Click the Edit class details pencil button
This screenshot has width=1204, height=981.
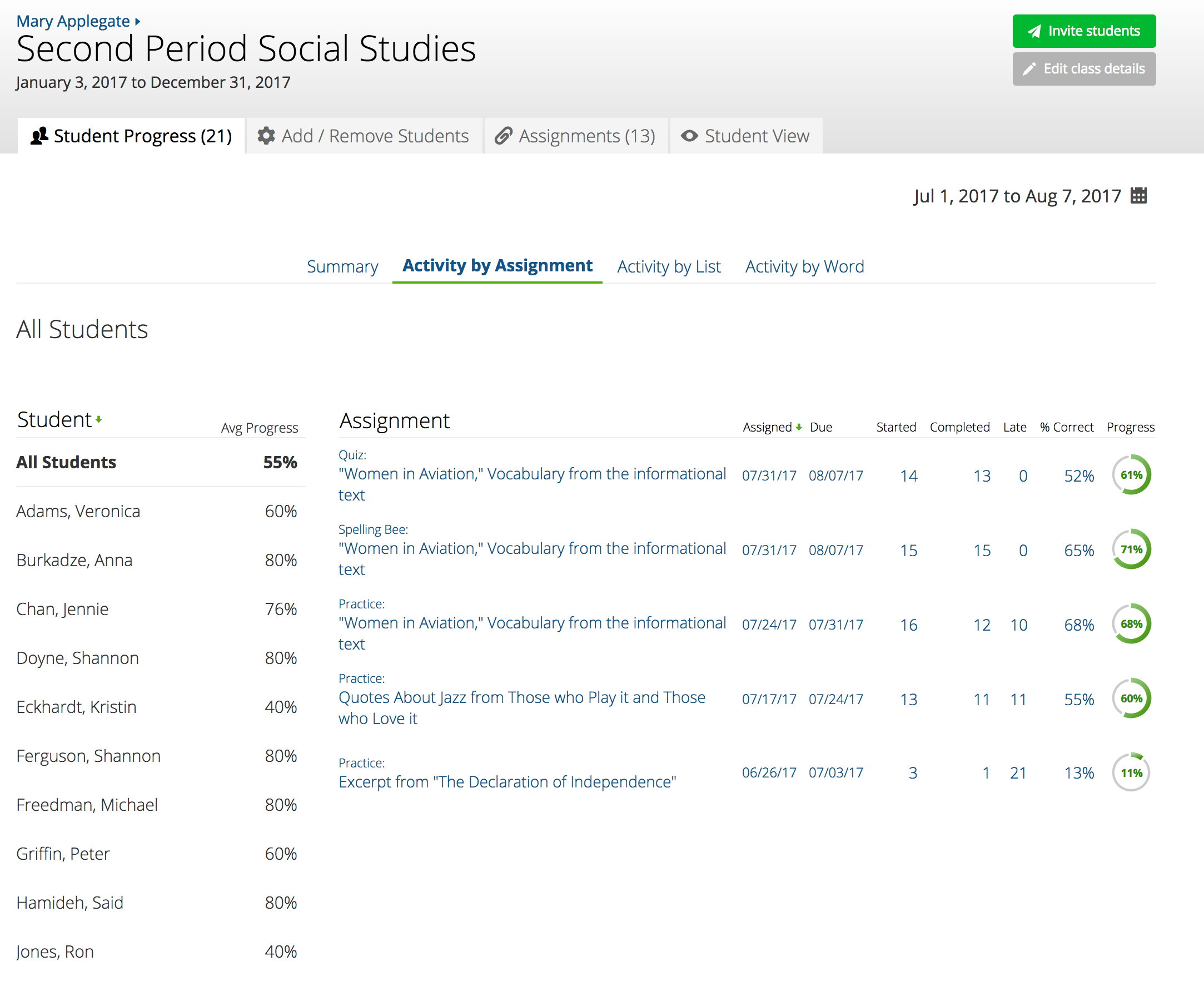point(1083,69)
